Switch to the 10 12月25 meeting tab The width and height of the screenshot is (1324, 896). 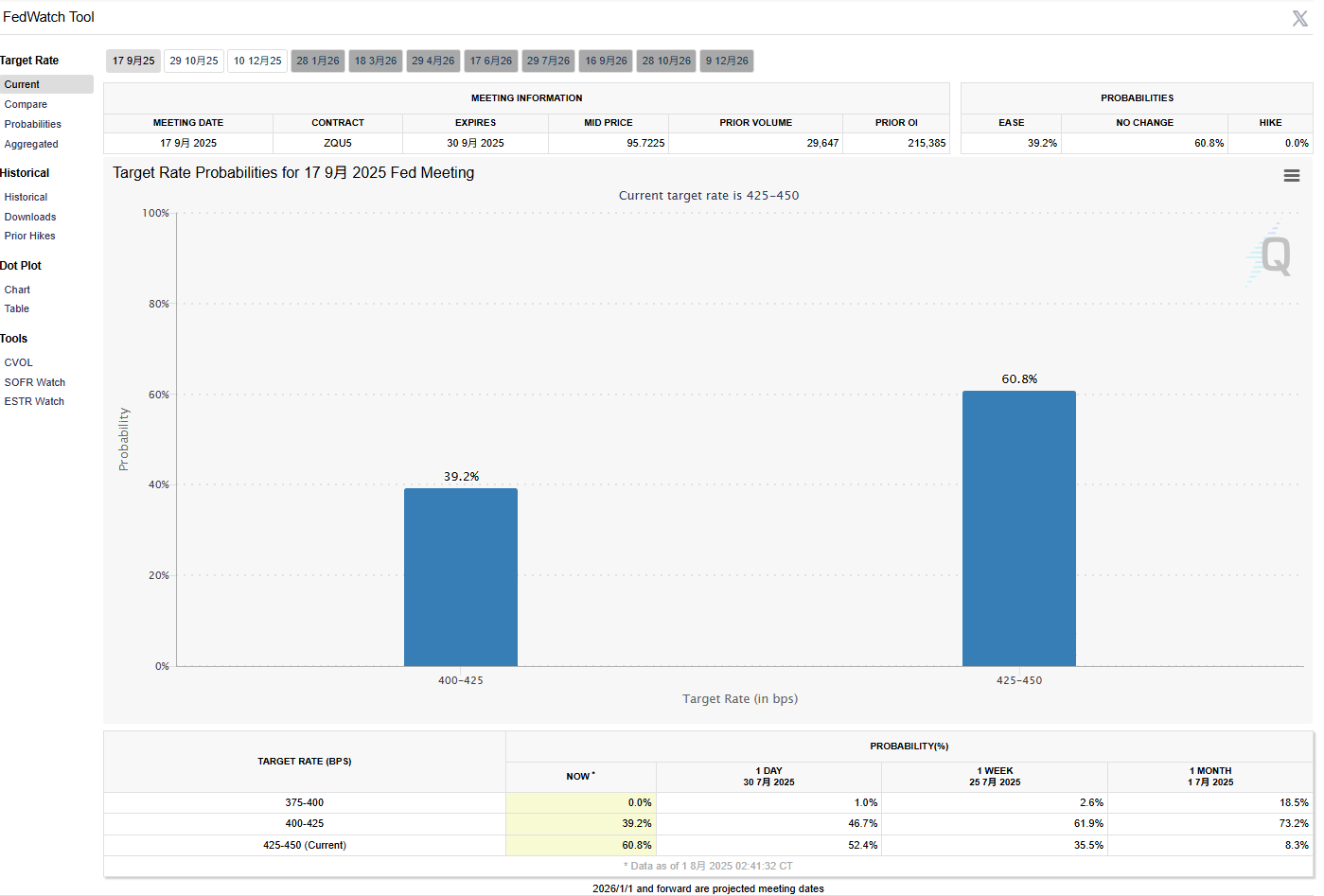coord(257,61)
